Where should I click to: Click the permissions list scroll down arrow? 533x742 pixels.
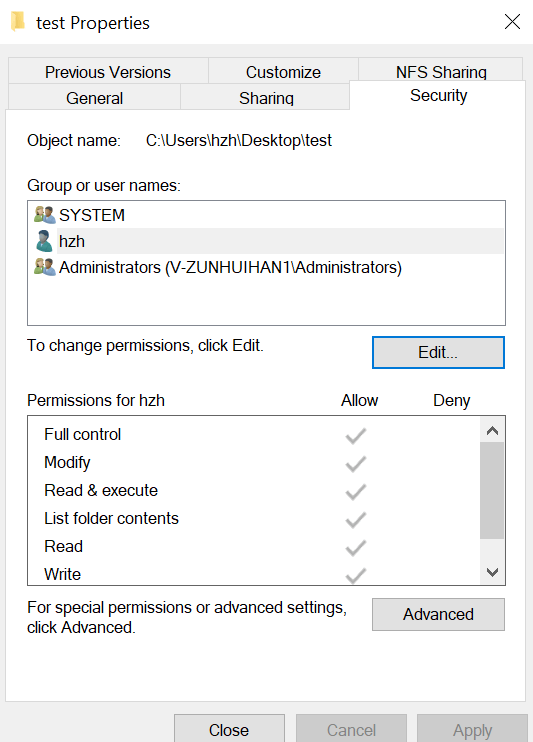pyautogui.click(x=492, y=572)
